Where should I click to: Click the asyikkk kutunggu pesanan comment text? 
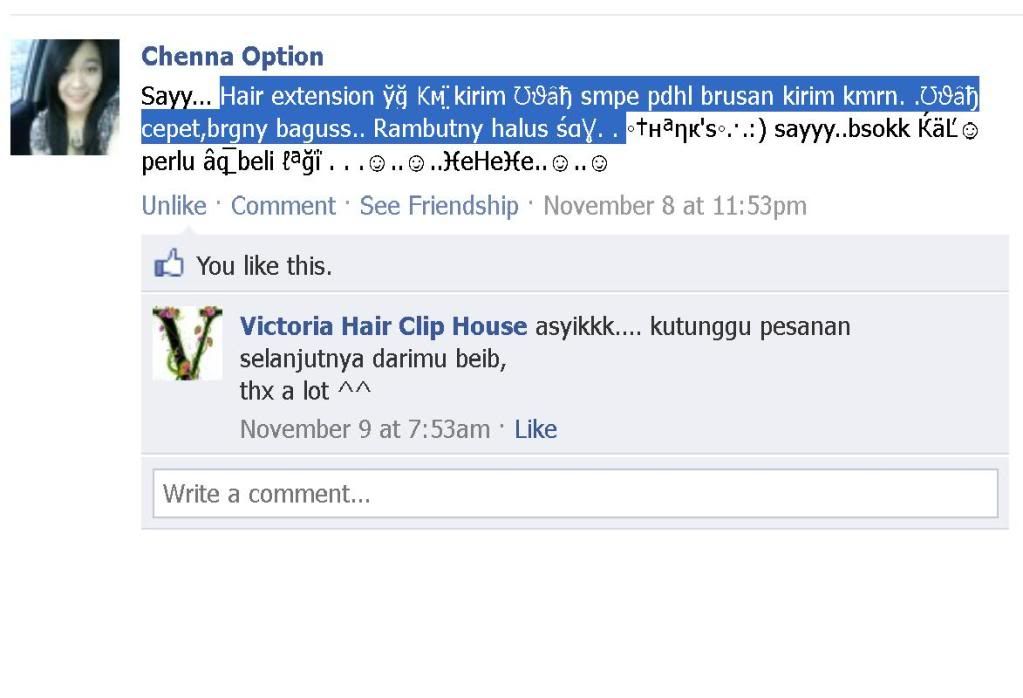(693, 327)
